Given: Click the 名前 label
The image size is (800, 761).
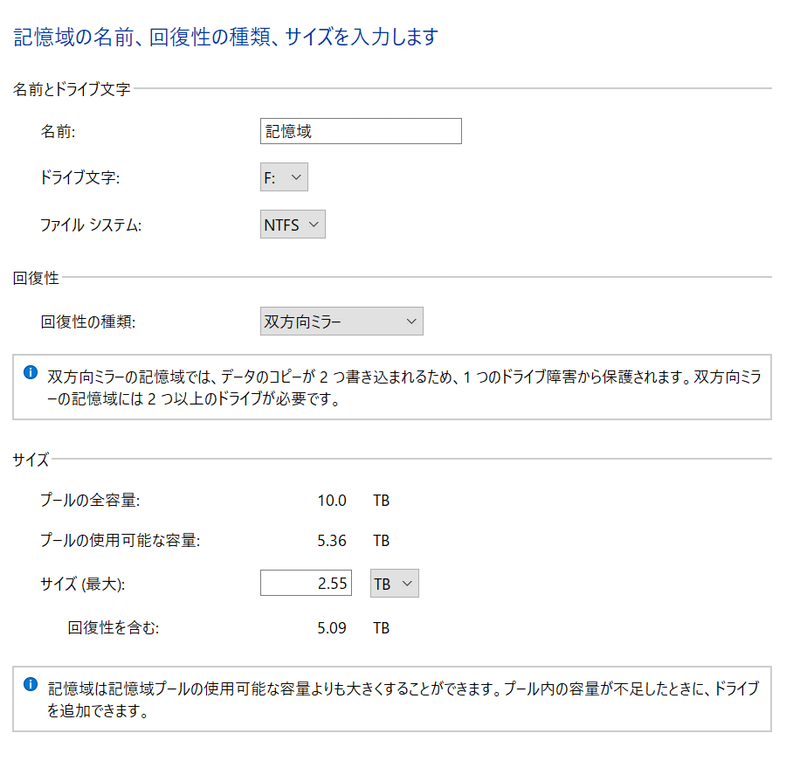Looking at the screenshot, I should pyautogui.click(x=58, y=132).
